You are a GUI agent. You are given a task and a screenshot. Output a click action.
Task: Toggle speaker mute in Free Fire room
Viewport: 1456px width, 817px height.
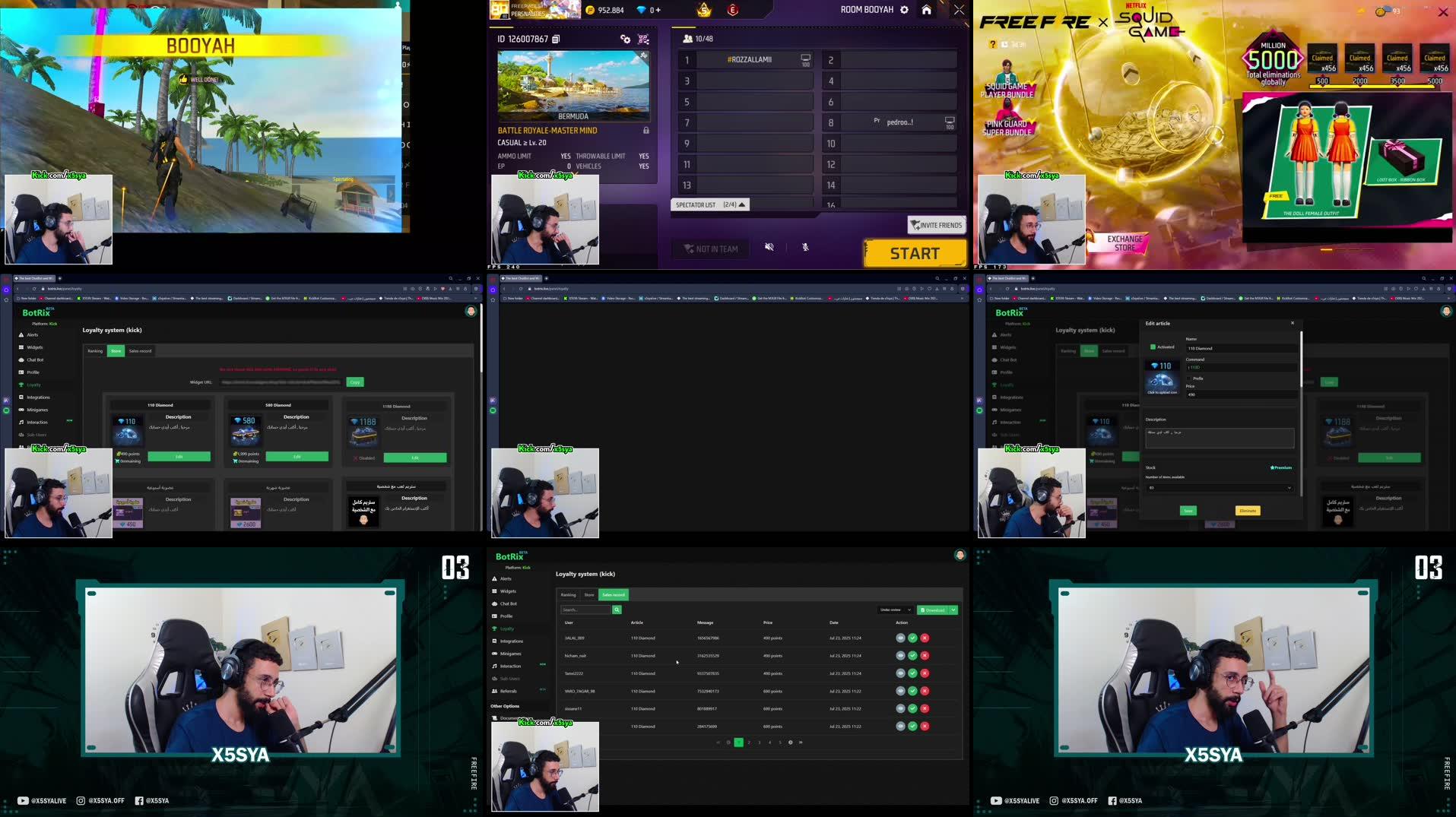pyautogui.click(x=769, y=247)
